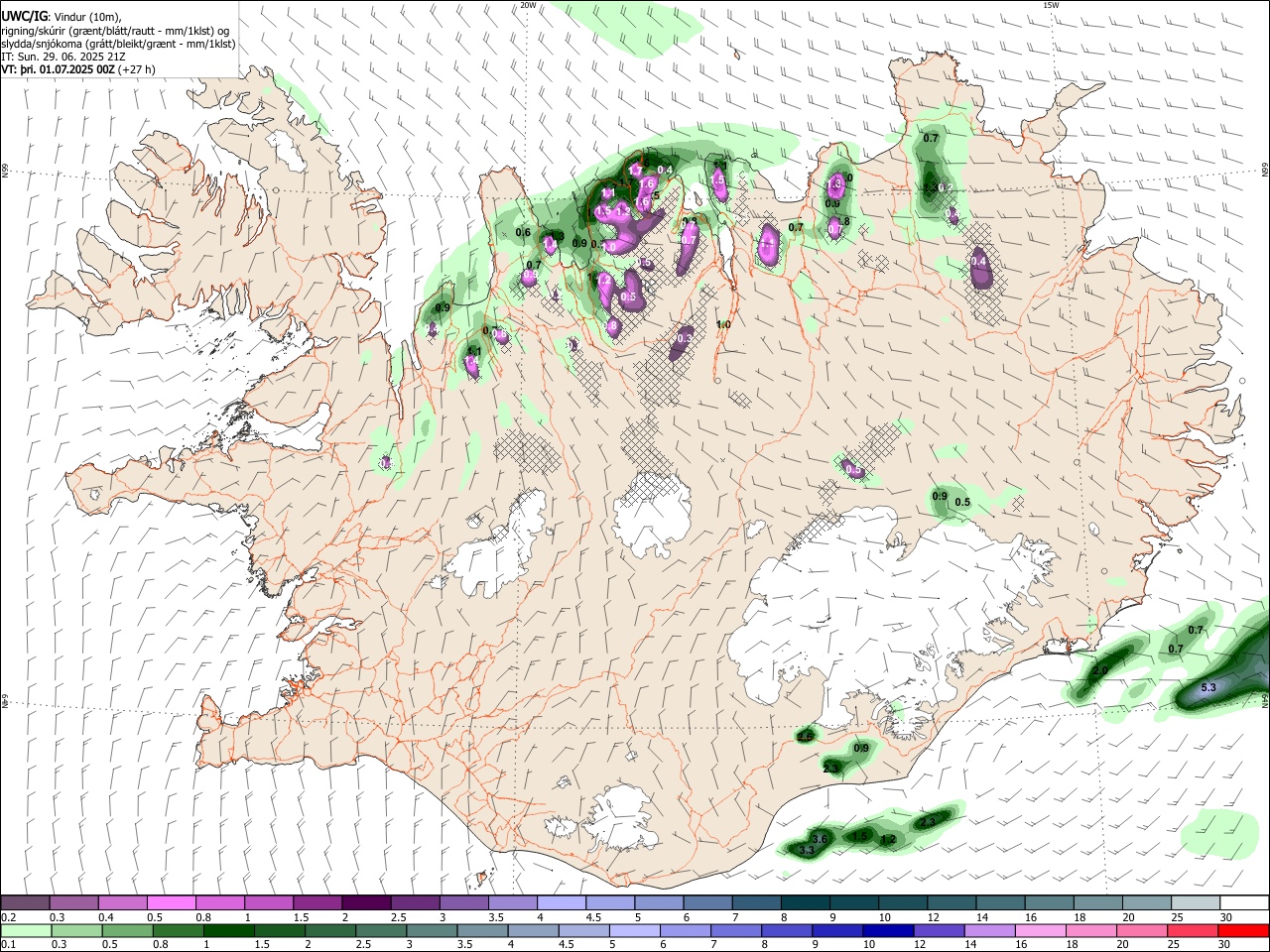Click the 3.6 rainfall value
Image resolution: width=1270 pixels, height=952 pixels.
[819, 840]
